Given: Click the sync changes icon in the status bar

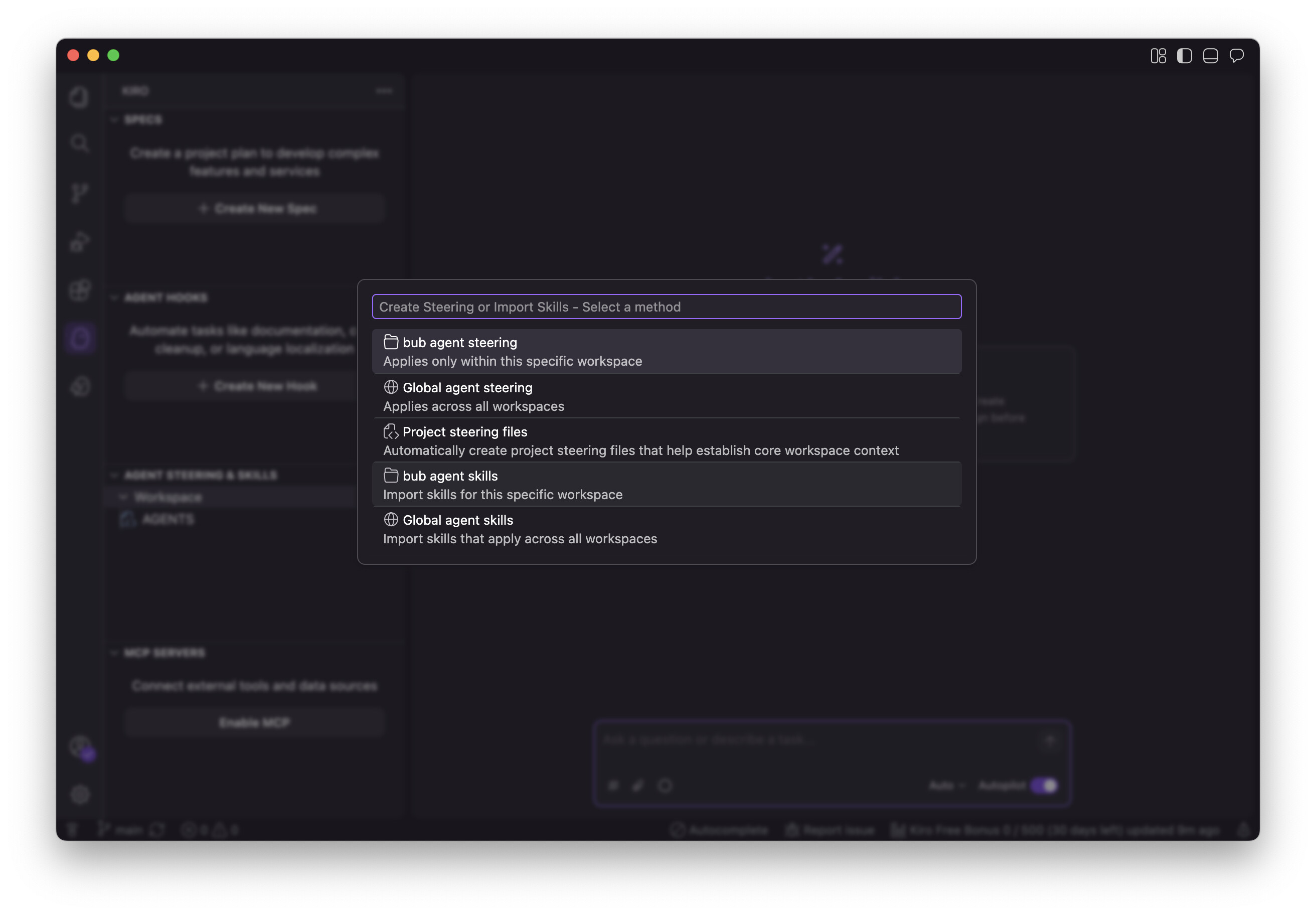Looking at the screenshot, I should pyautogui.click(x=157, y=830).
